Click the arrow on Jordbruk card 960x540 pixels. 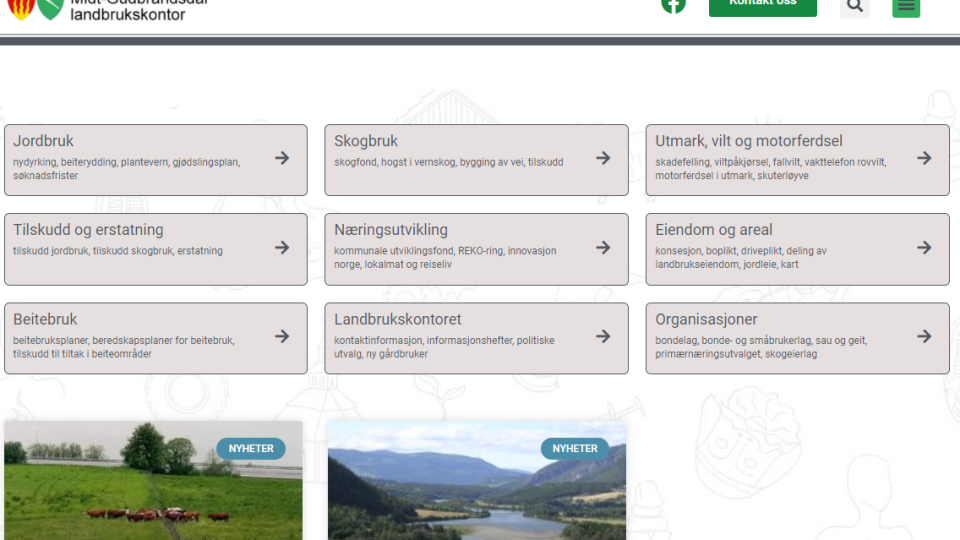point(282,158)
